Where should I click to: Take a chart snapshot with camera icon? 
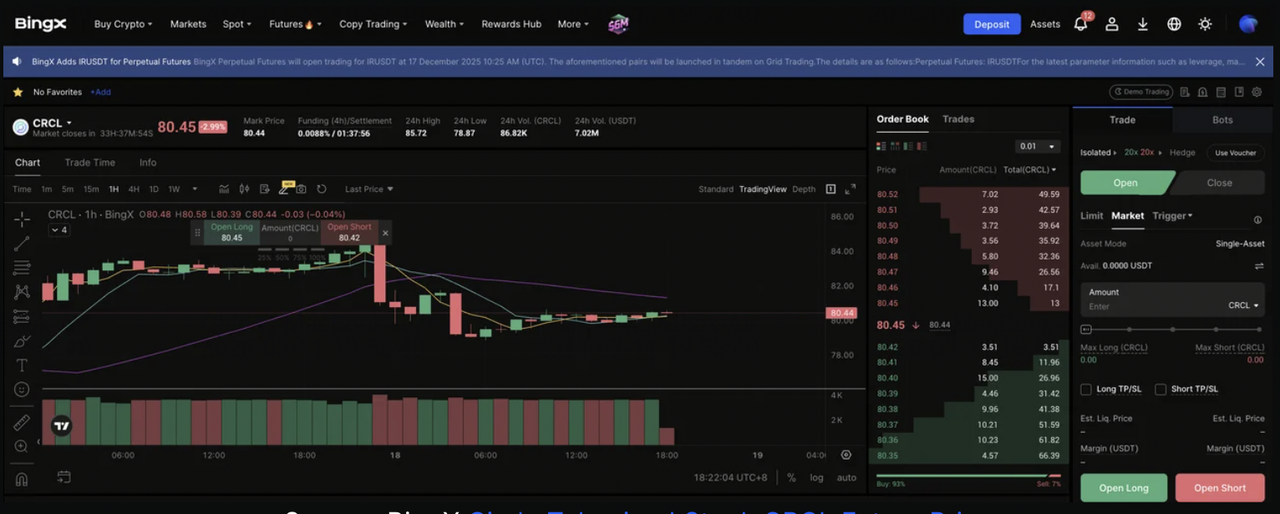pyautogui.click(x=300, y=189)
